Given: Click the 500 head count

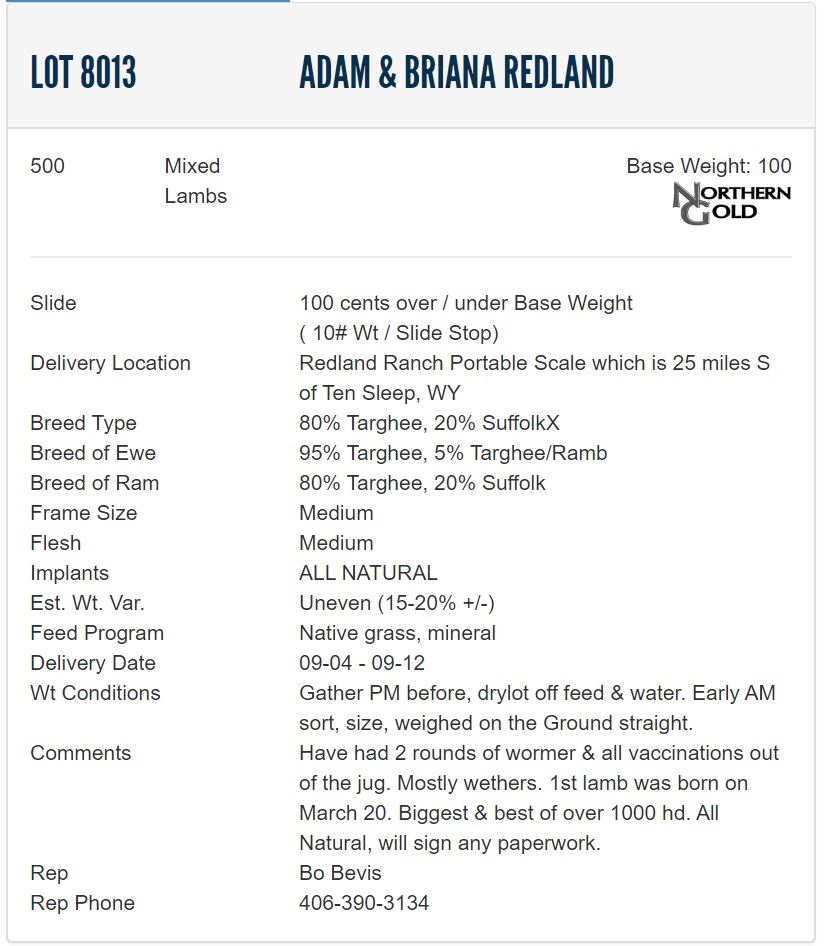Looking at the screenshot, I should (48, 166).
